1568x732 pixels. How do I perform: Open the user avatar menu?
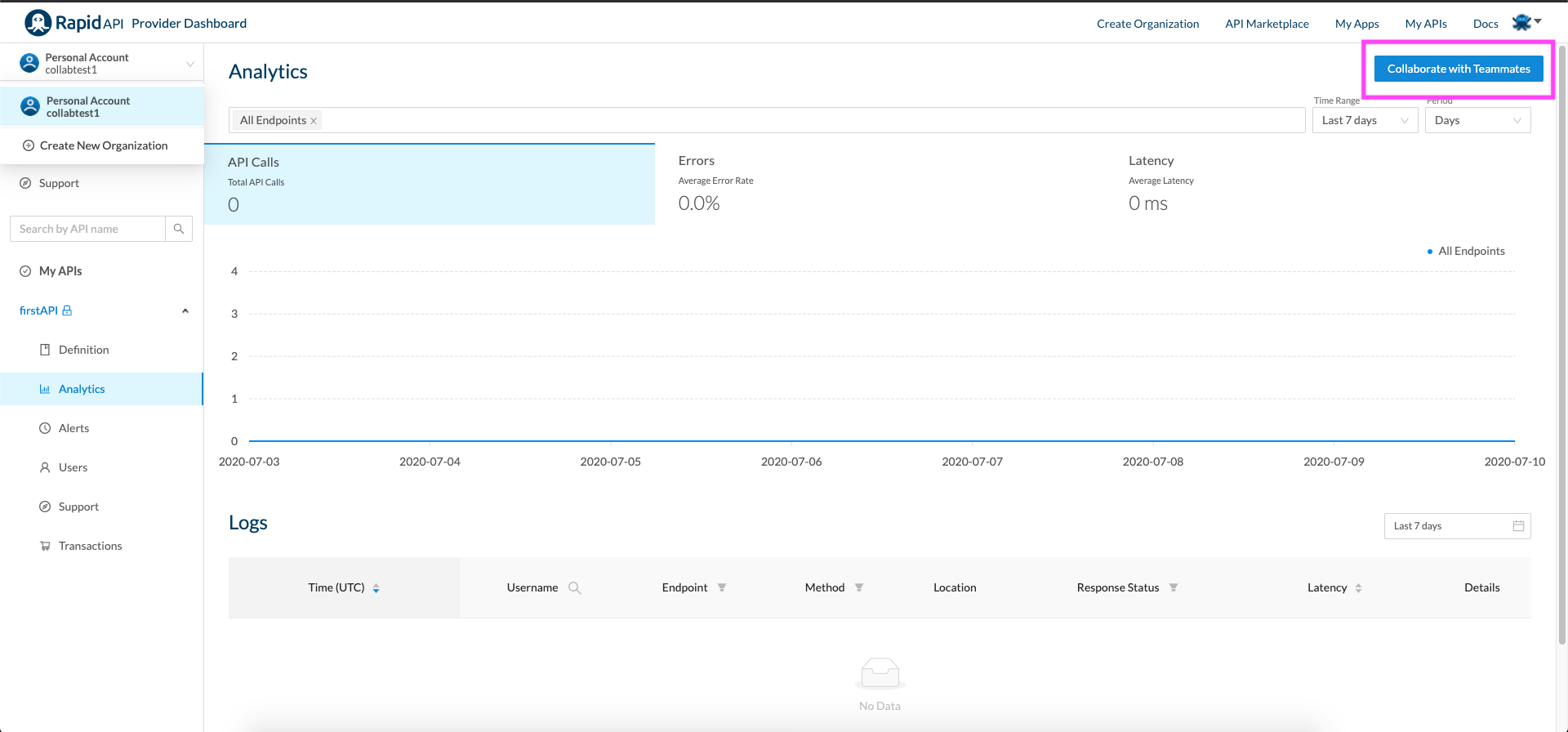pos(1526,23)
